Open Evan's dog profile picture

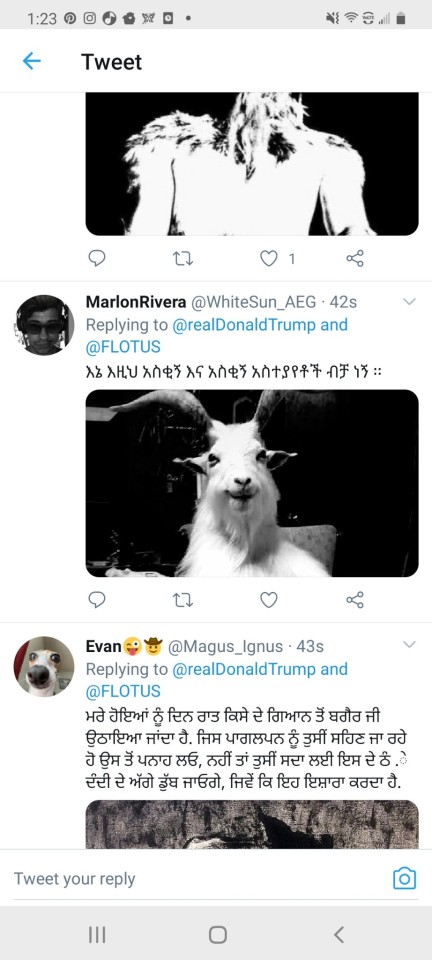click(44, 666)
